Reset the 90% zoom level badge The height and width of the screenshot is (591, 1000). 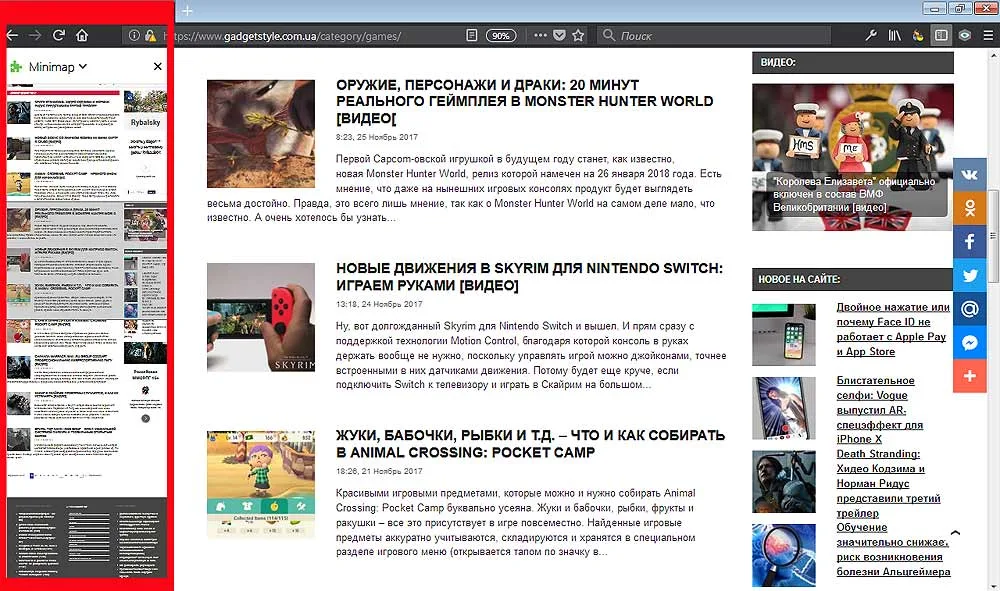pyautogui.click(x=501, y=36)
